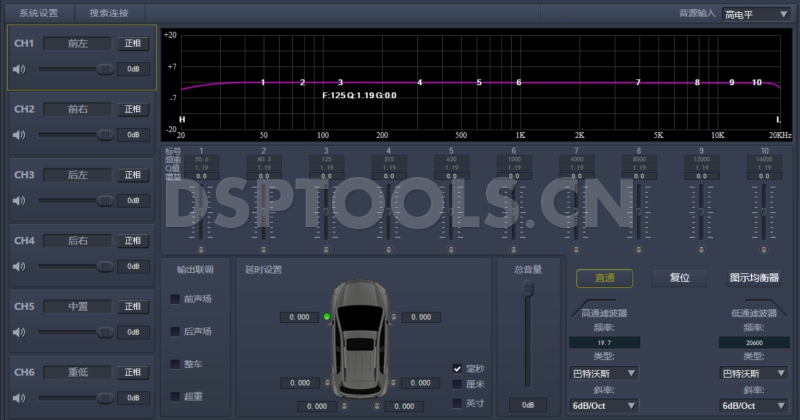This screenshot has width=800, height=420.
Task: Click reset knob under EQ band 6
Action: 514,250
